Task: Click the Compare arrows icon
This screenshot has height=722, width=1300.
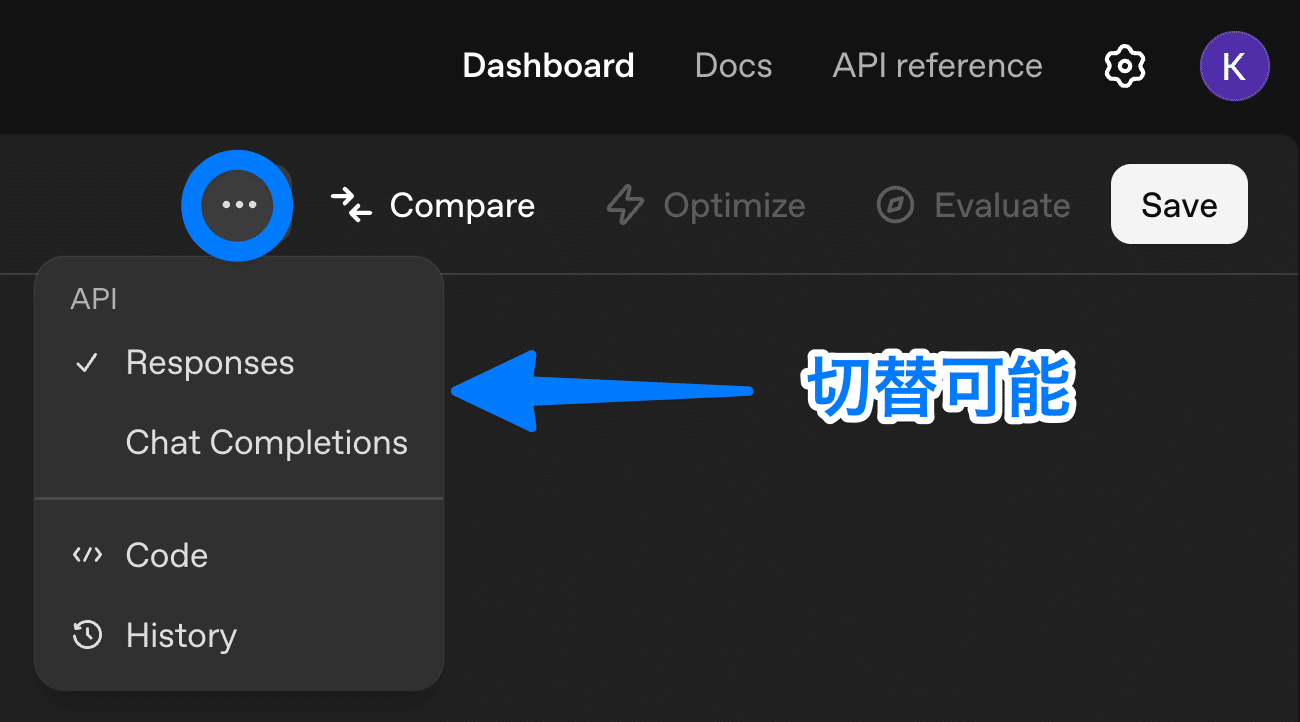Action: [x=351, y=205]
